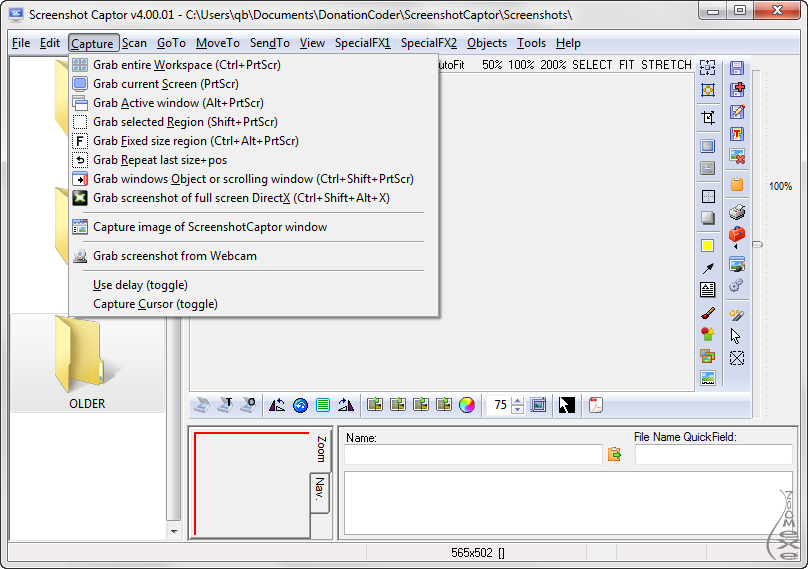Click the grey gears settings icon

pos(736,285)
